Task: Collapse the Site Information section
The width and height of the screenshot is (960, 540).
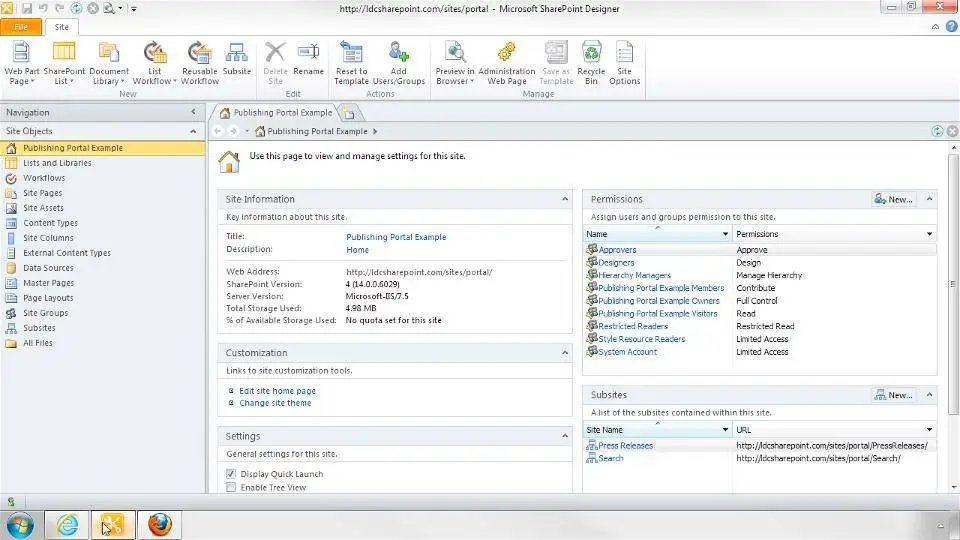Action: point(564,199)
